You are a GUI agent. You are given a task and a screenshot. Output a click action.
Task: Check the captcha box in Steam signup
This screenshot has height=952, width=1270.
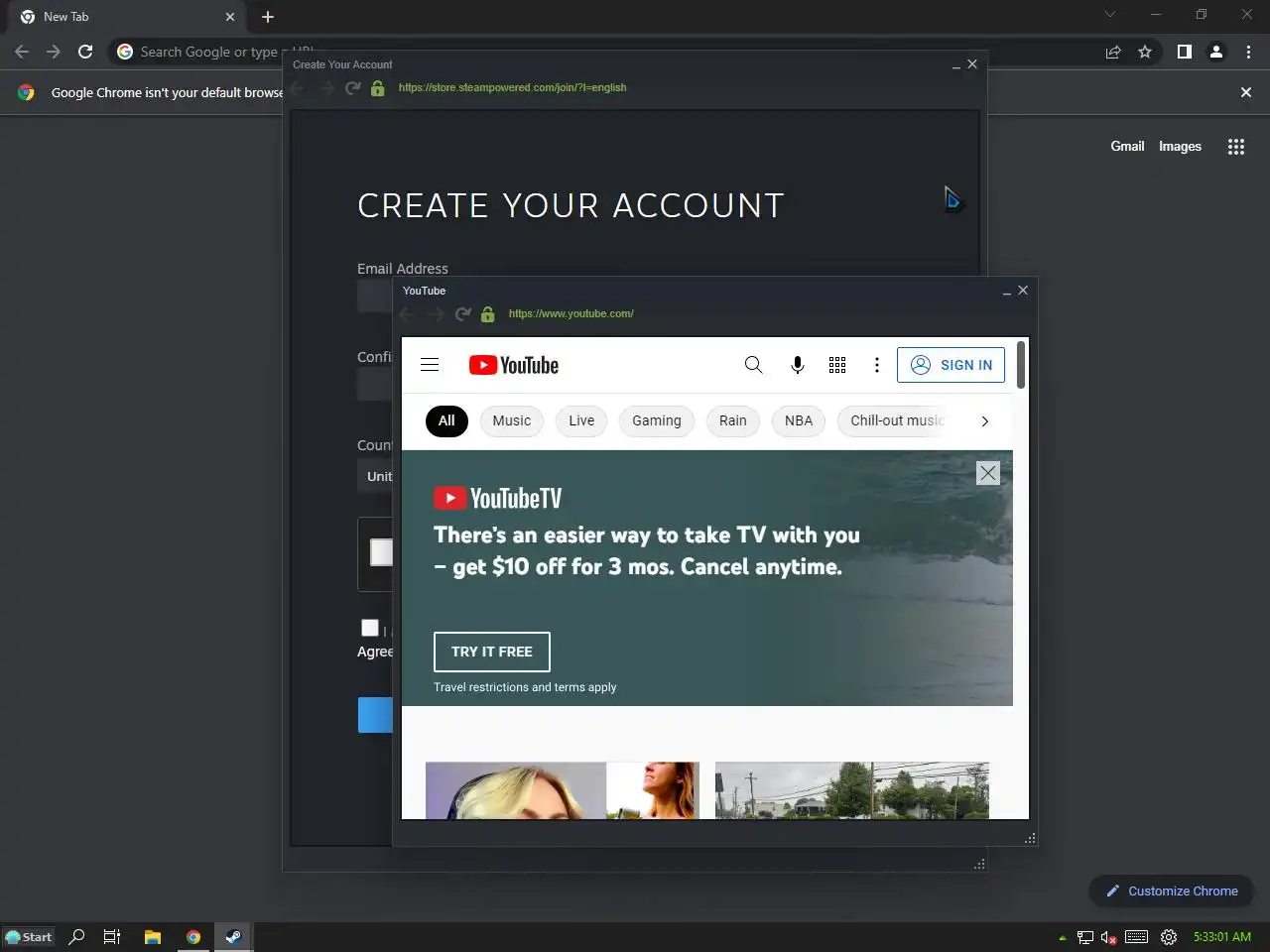pyautogui.click(x=381, y=552)
